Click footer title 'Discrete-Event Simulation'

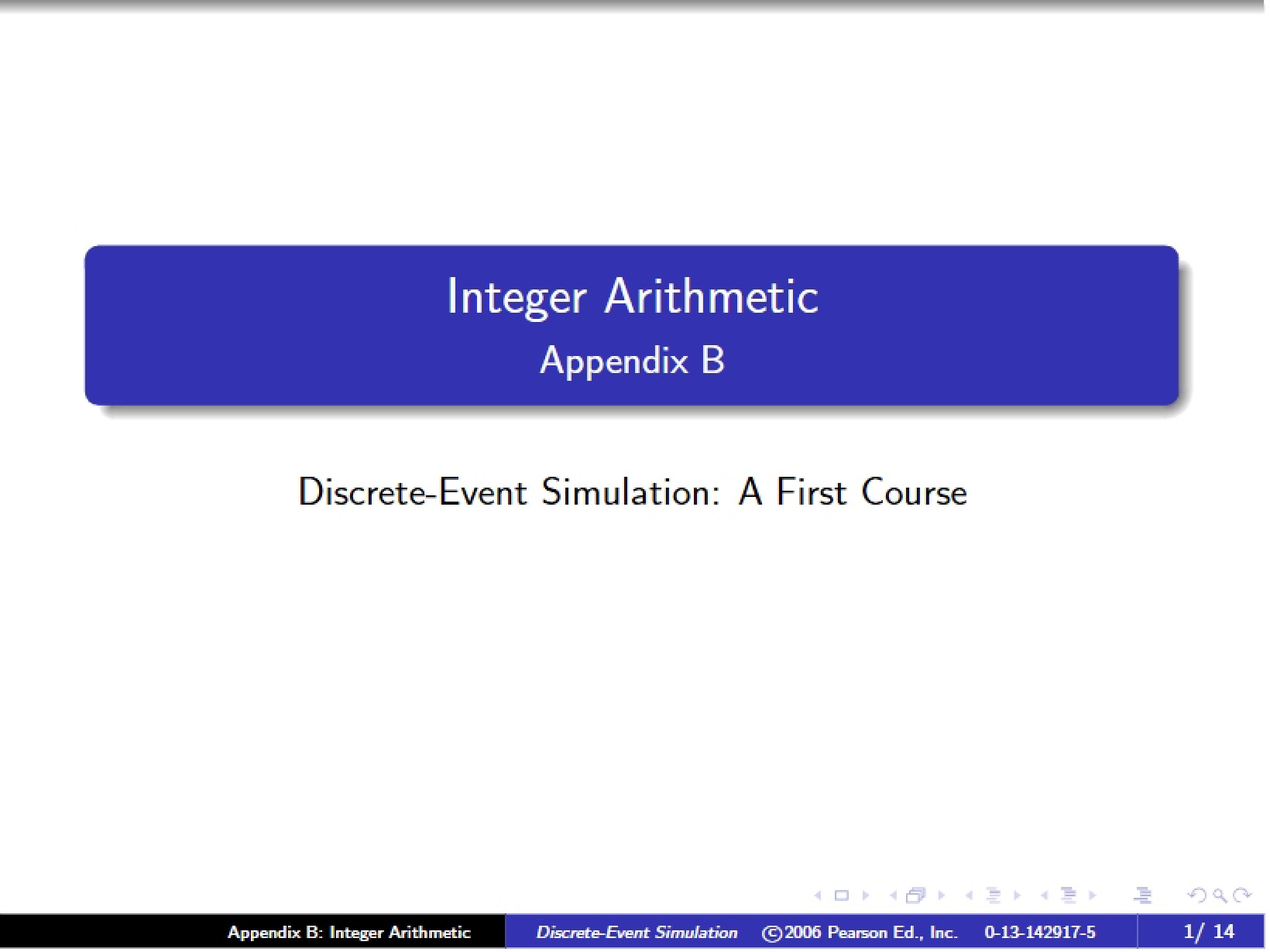tap(638, 933)
